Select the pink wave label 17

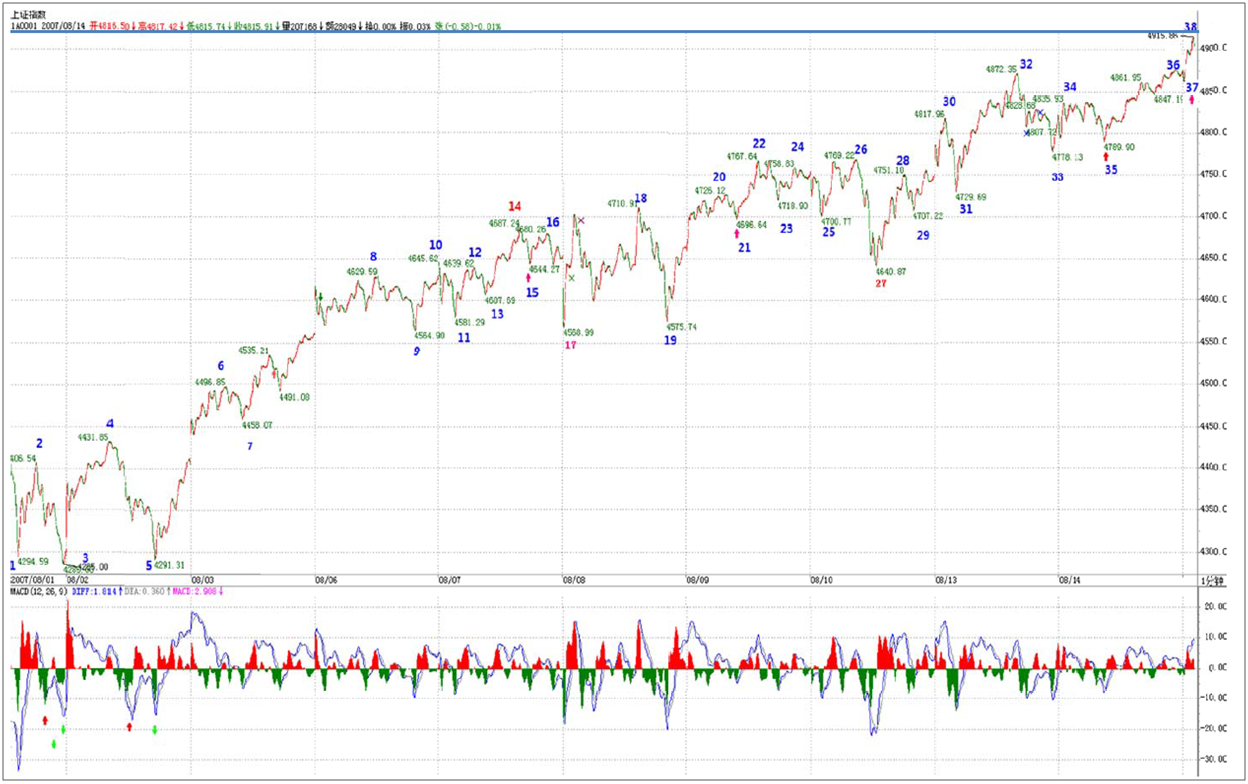coord(570,345)
